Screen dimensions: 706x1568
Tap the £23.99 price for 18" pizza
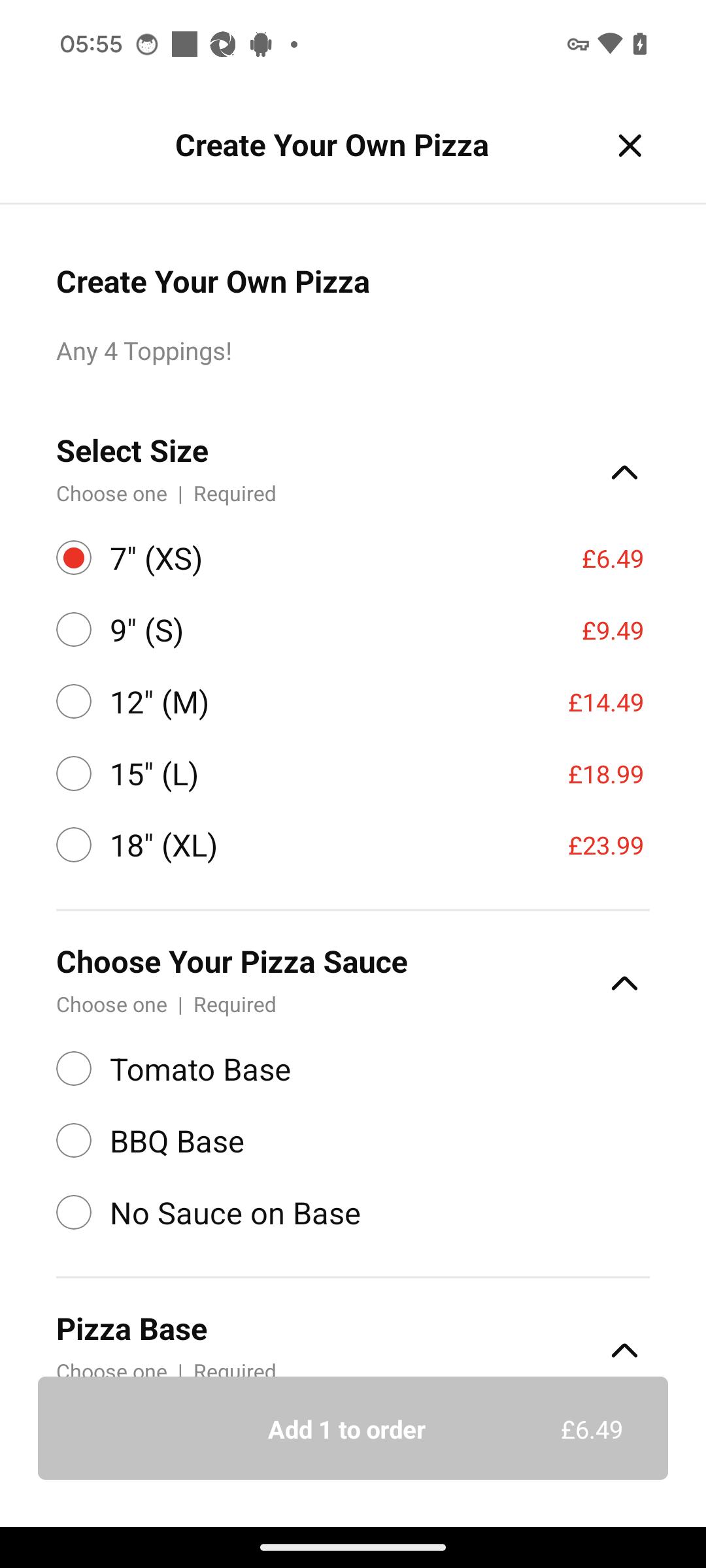(605, 845)
